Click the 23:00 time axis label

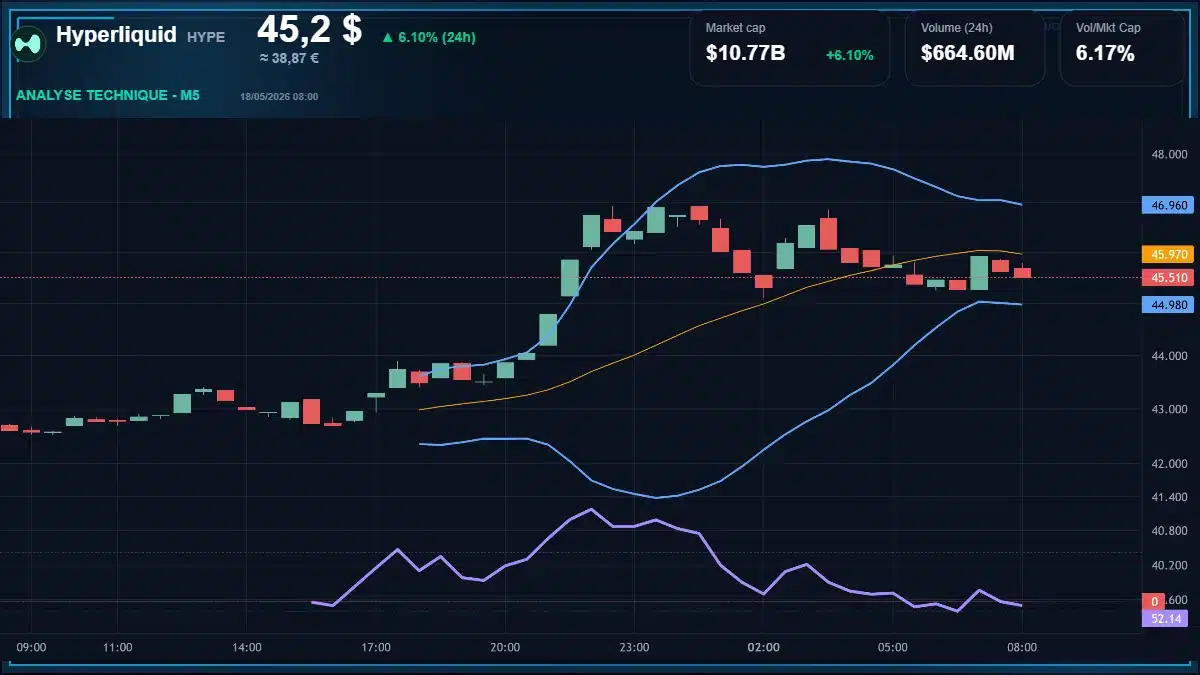pos(634,647)
